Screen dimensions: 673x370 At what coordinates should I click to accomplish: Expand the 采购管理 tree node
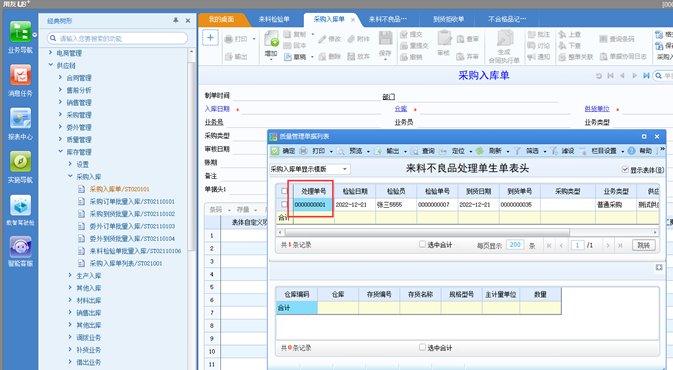click(61, 115)
